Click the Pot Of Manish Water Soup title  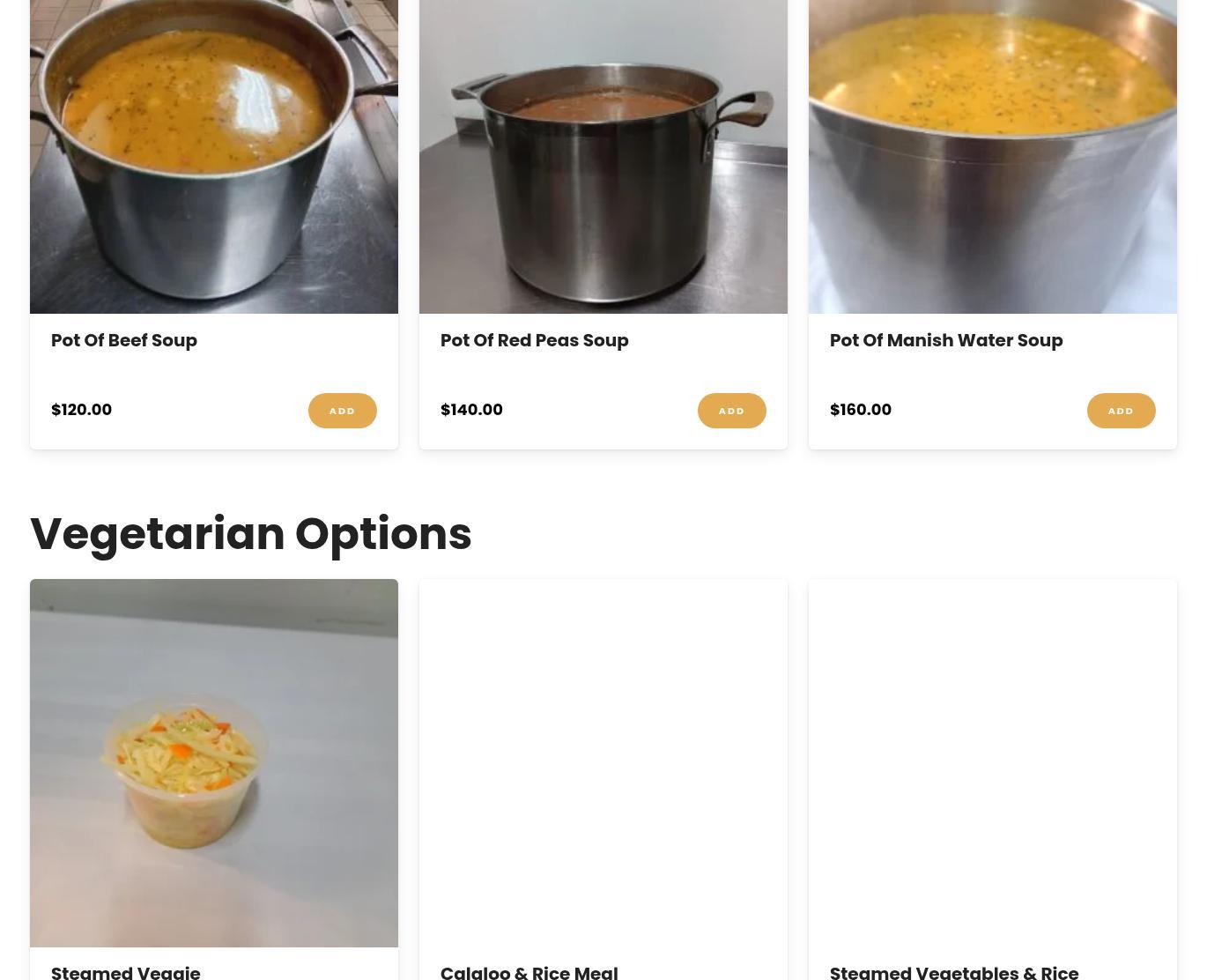pyautogui.click(x=946, y=340)
